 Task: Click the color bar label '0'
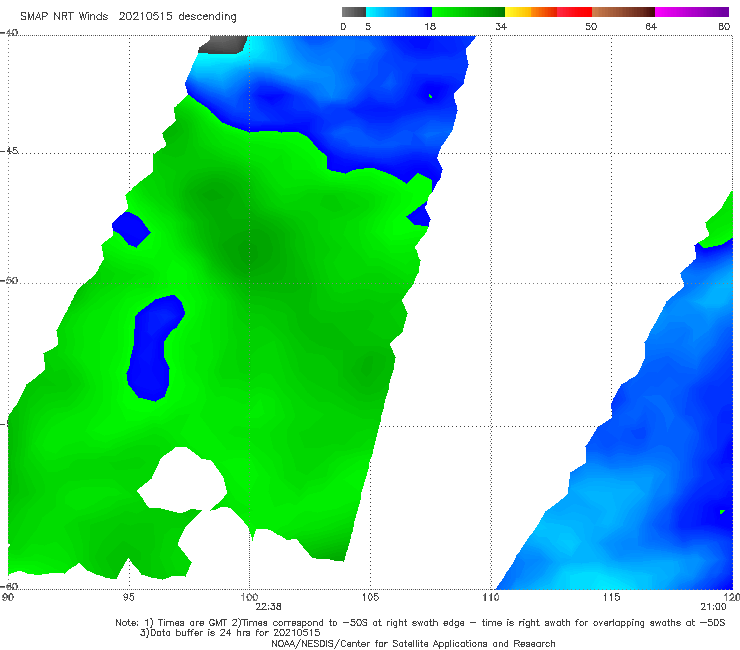coord(343,26)
